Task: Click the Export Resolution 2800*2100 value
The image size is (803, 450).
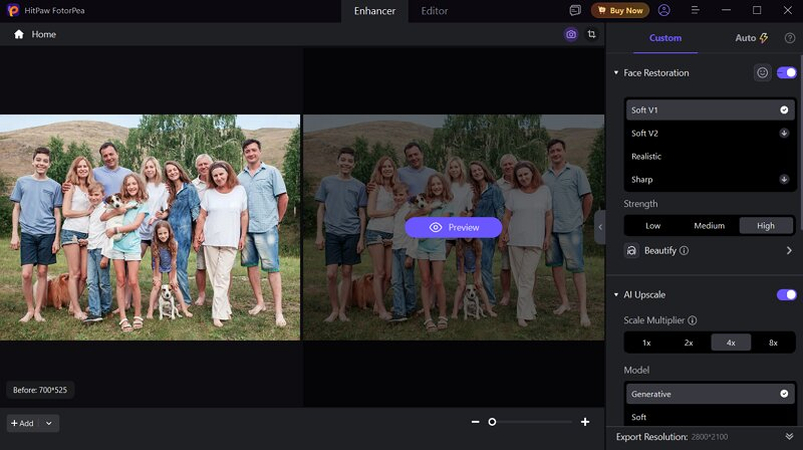Action: point(709,437)
